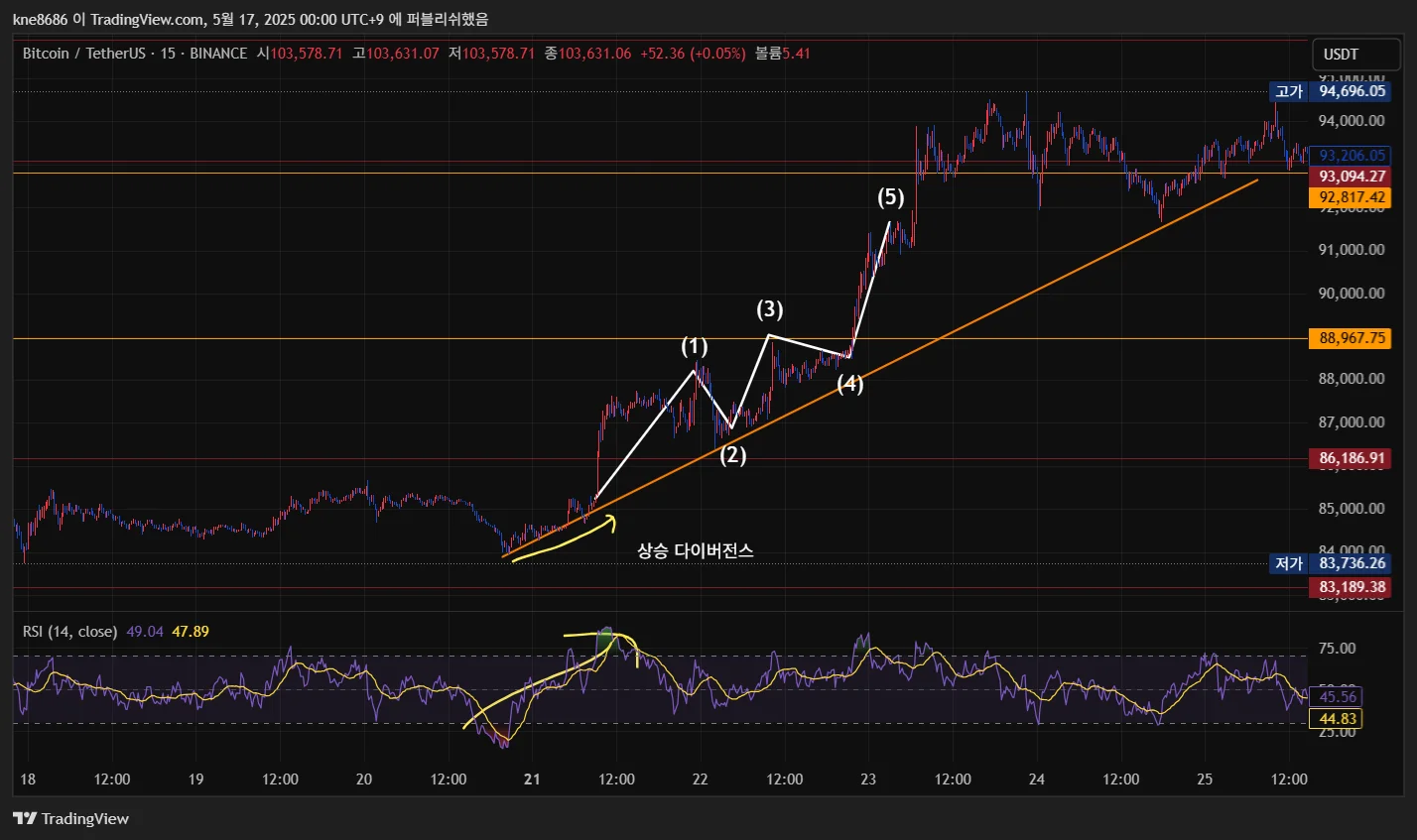This screenshot has height=840, width=1417.
Task: Click the 90,000.00 price axis label
Action: click(1351, 294)
